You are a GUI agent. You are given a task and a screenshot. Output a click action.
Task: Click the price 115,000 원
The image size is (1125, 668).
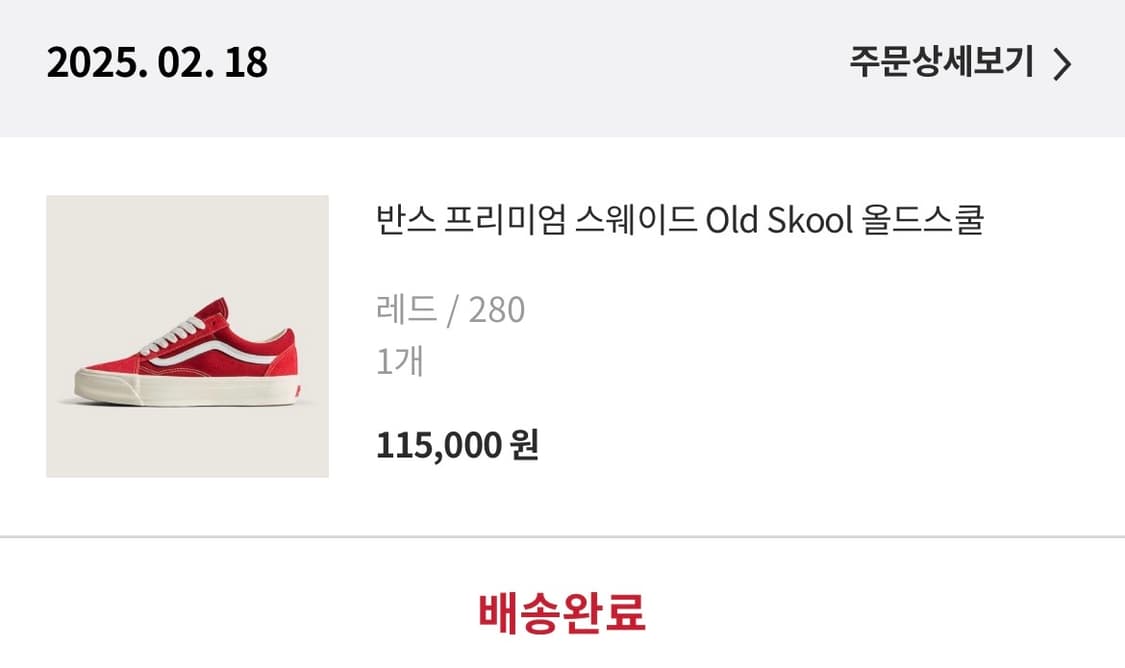pyautogui.click(x=456, y=447)
